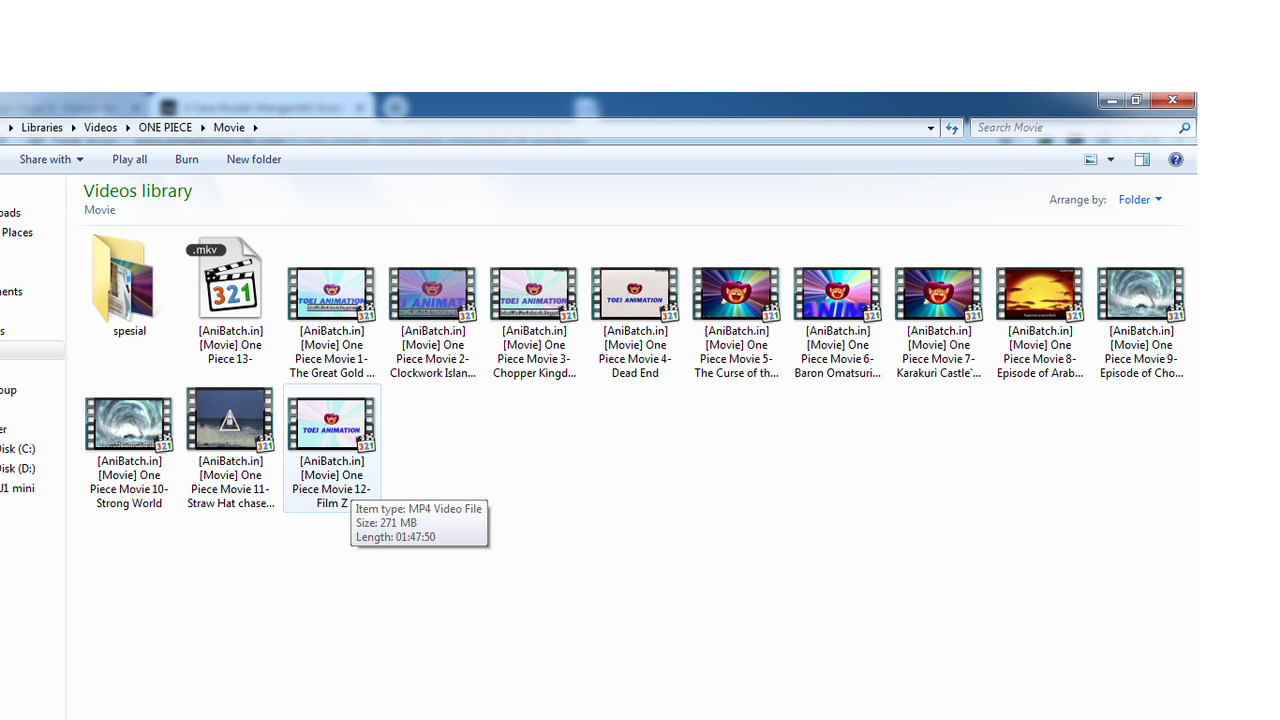Image resolution: width=1280 pixels, height=720 pixels.
Task: Click the Videos library heading
Action: (x=138, y=191)
